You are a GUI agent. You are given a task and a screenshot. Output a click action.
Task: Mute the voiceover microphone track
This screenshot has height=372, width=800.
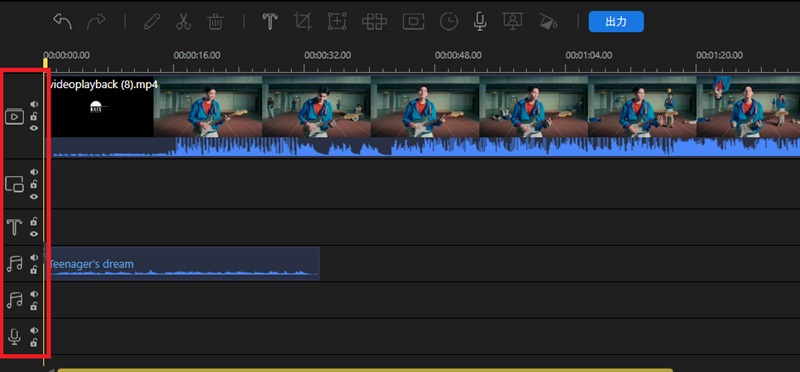point(34,331)
